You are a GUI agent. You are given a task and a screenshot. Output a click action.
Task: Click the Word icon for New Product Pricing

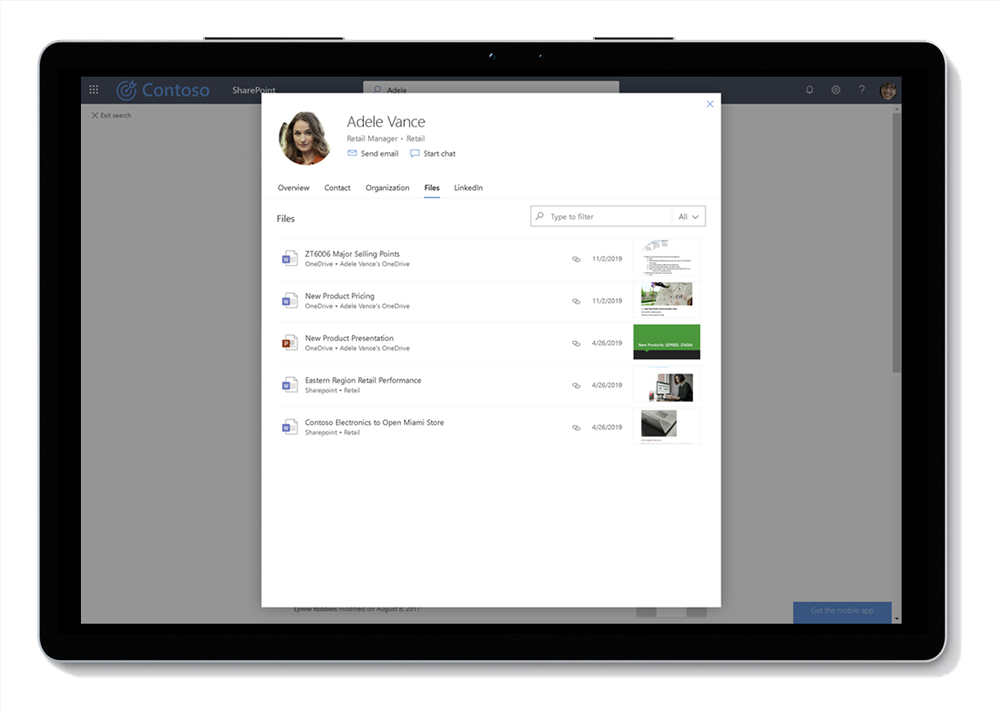[289, 300]
